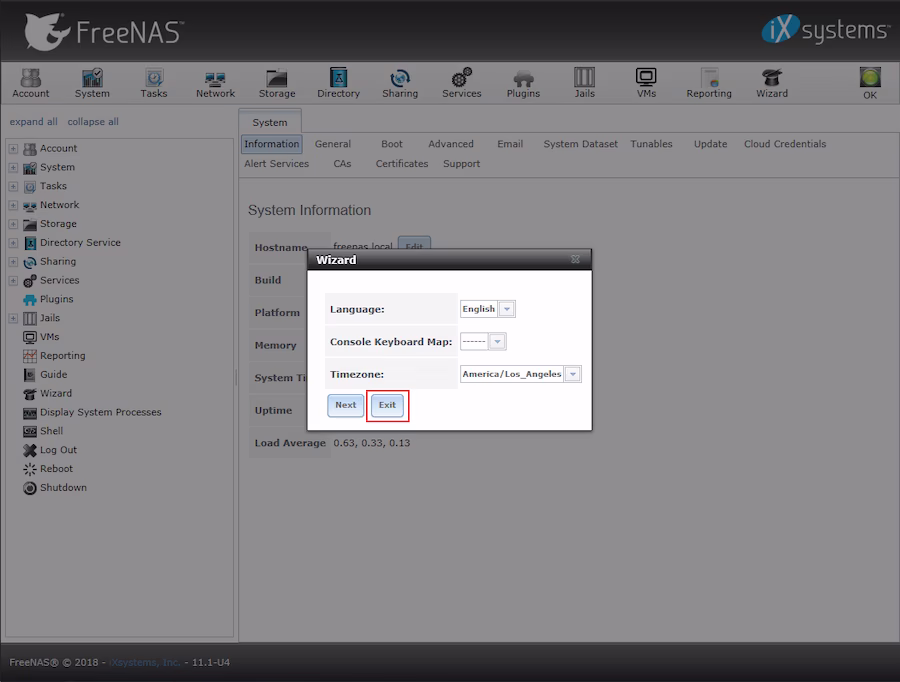Click the green OK alert status icon
The image size is (900, 682).
[870, 83]
